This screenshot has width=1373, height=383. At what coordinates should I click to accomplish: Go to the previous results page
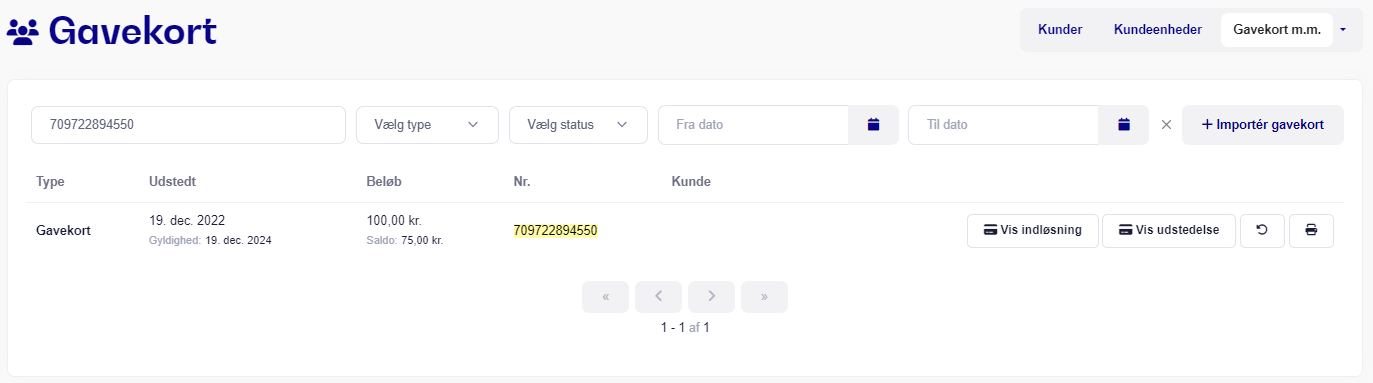[x=658, y=297]
